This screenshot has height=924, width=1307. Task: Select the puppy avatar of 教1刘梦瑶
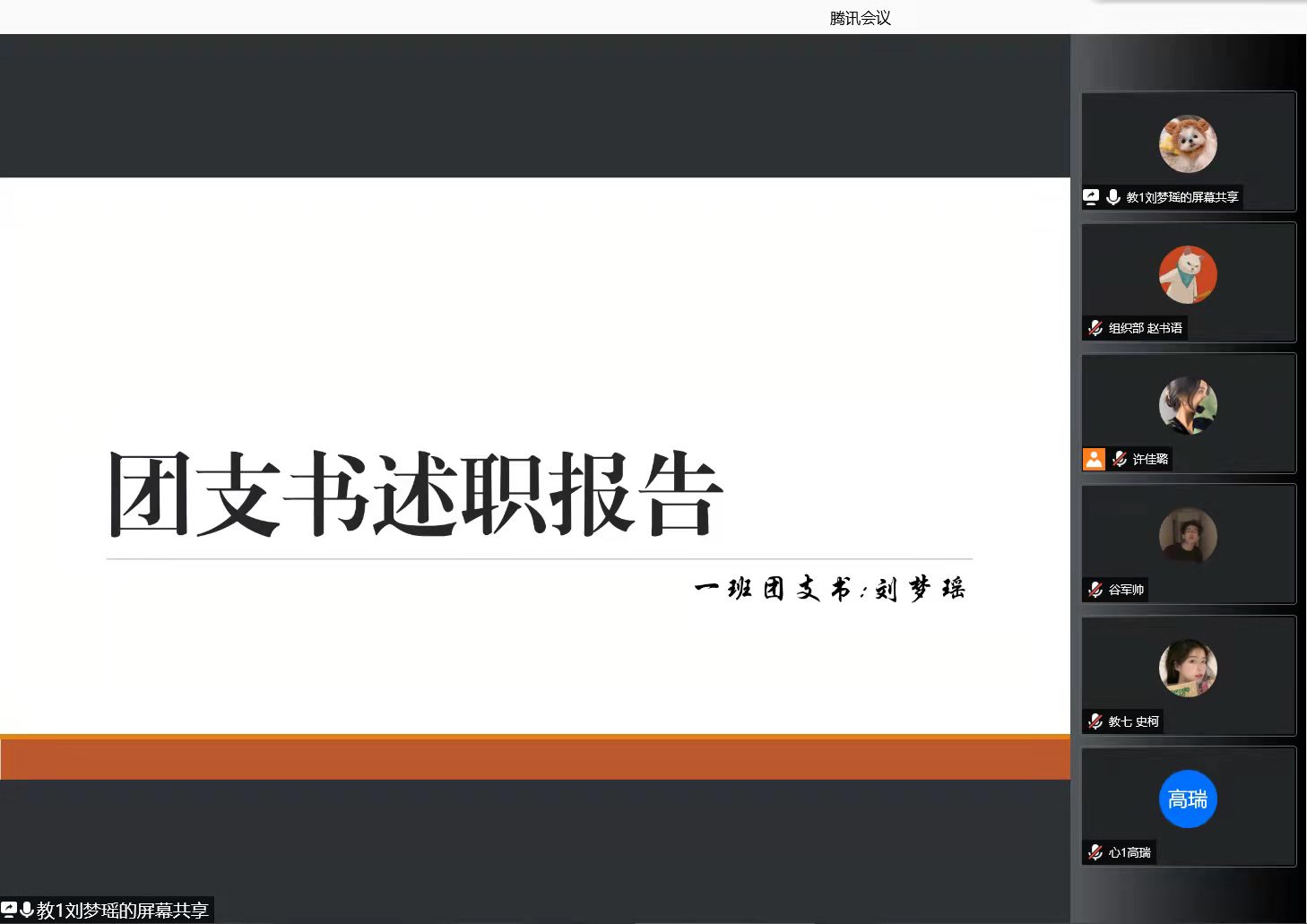click(x=1188, y=143)
